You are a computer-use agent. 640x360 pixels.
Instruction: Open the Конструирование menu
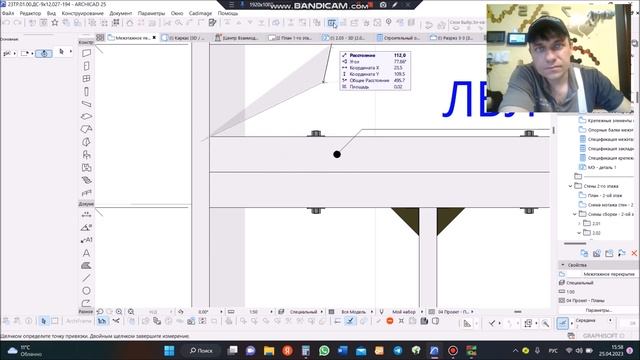coord(82,13)
